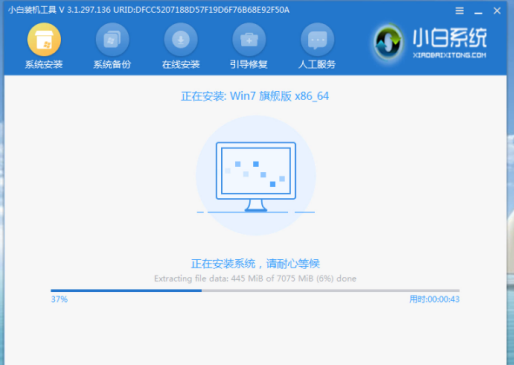This screenshot has width=514, height=365.
Task: Select the 在线安装 online install icon
Action: coord(181,40)
